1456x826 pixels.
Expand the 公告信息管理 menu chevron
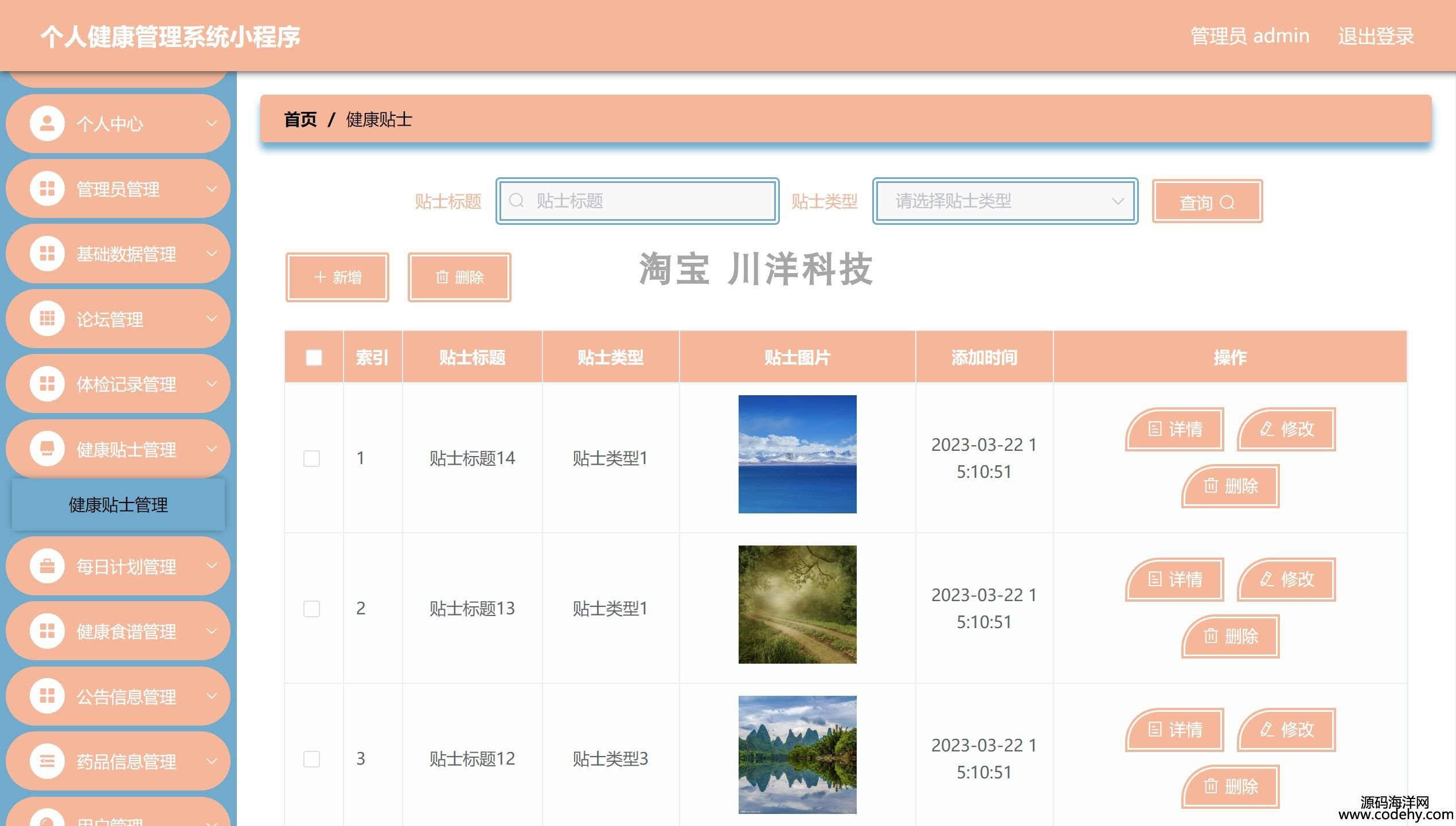point(212,696)
